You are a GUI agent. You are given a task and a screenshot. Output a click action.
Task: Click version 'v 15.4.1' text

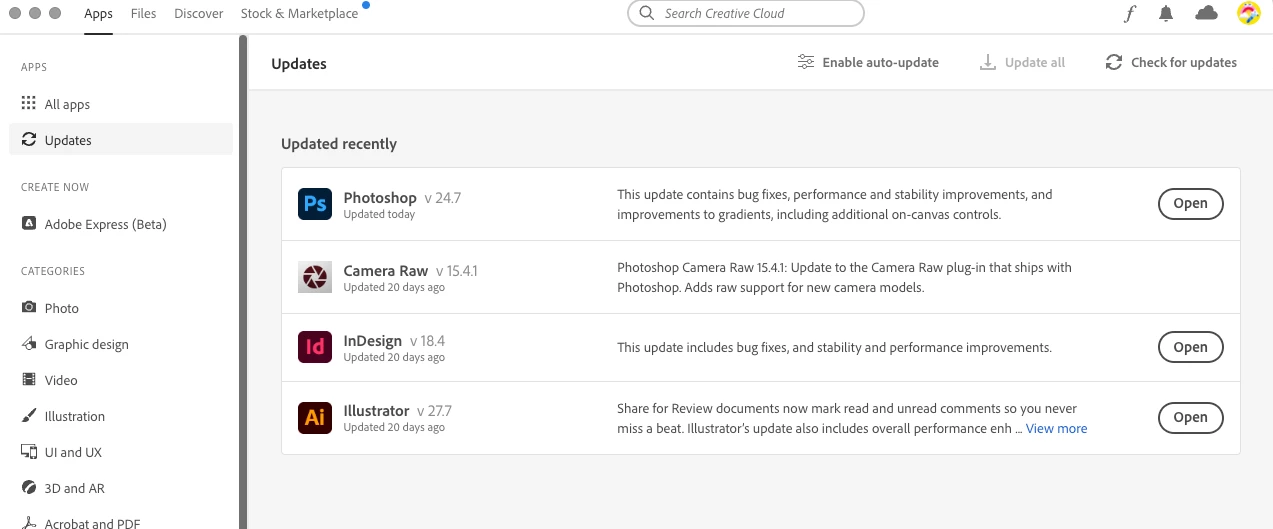point(457,271)
